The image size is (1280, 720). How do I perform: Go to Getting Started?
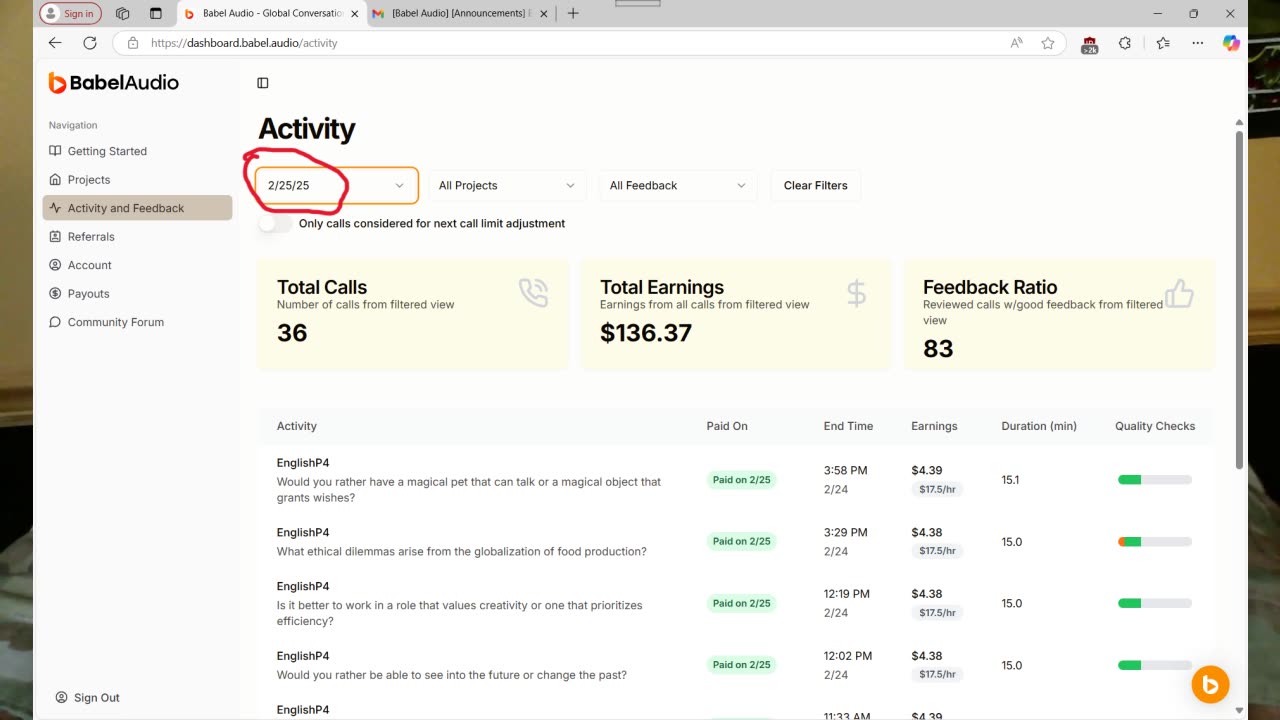click(x=107, y=151)
